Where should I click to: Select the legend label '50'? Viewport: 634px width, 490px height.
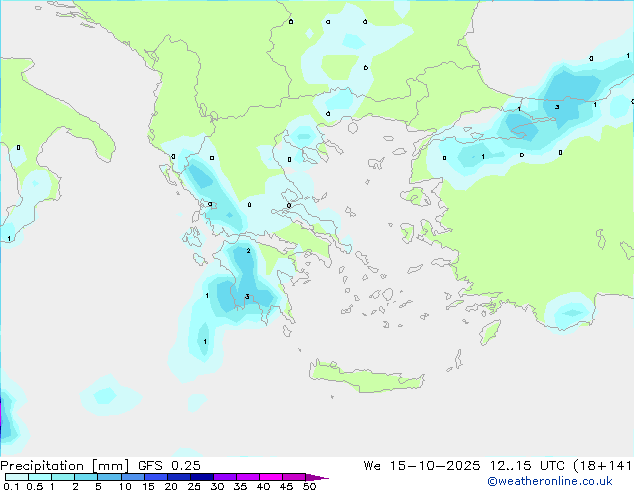(x=309, y=486)
